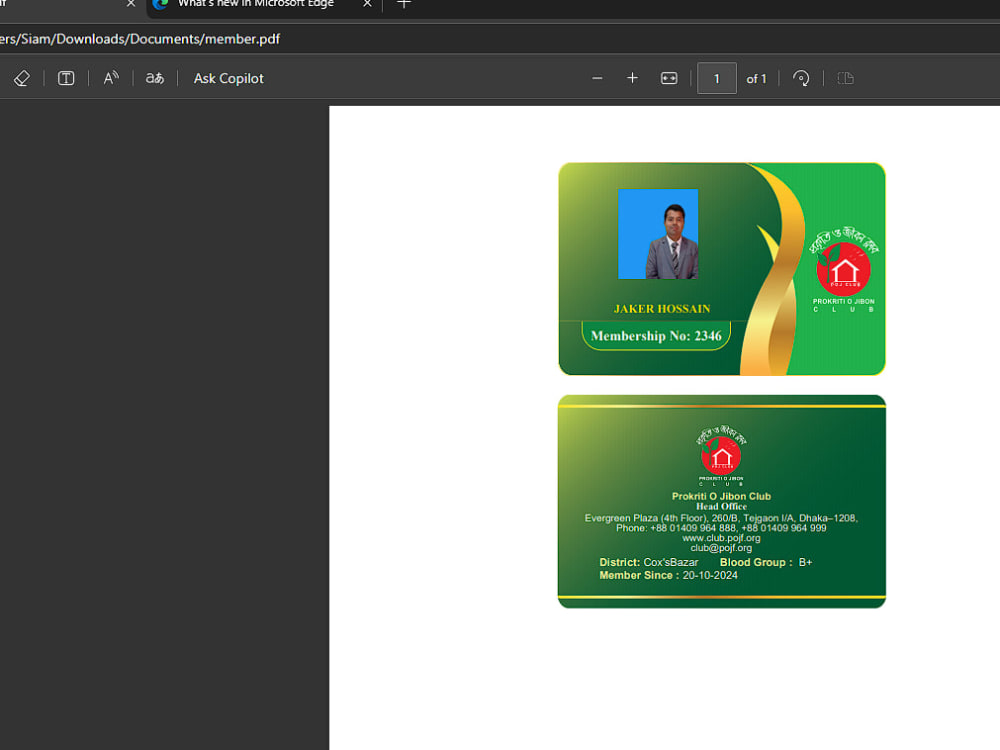Switch to What's new in Microsoft Edge tab
This screenshot has width=1000, height=750.
(x=256, y=4)
